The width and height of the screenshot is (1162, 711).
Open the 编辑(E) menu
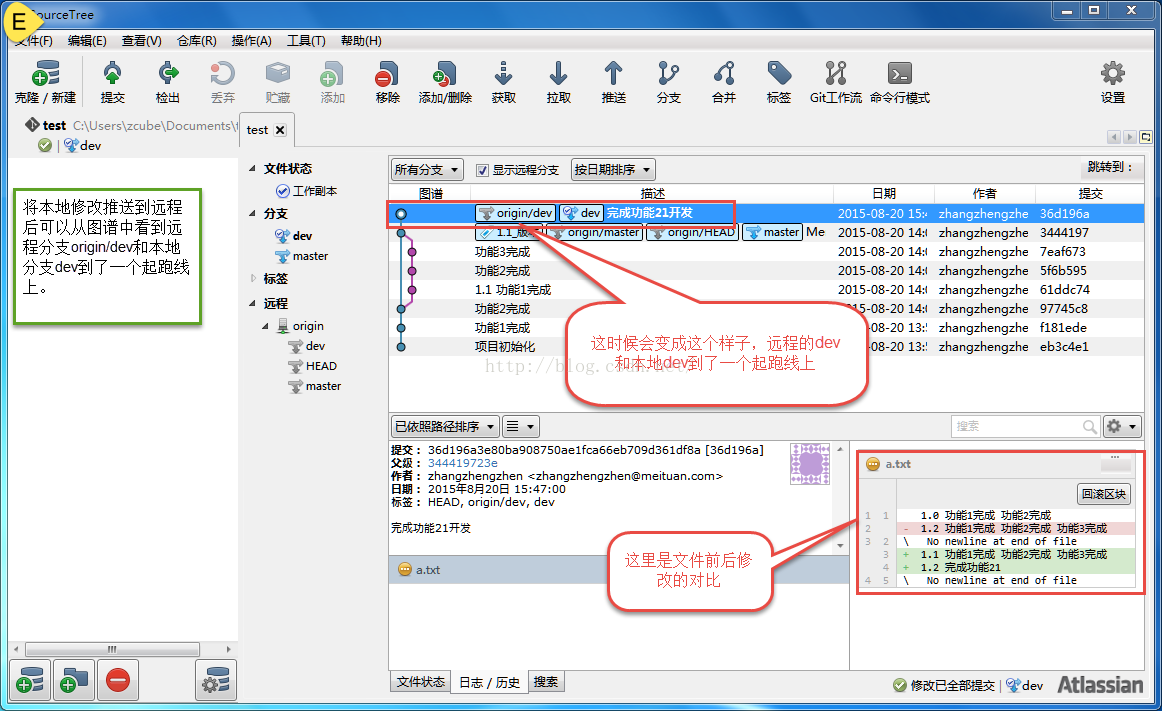[x=87, y=41]
